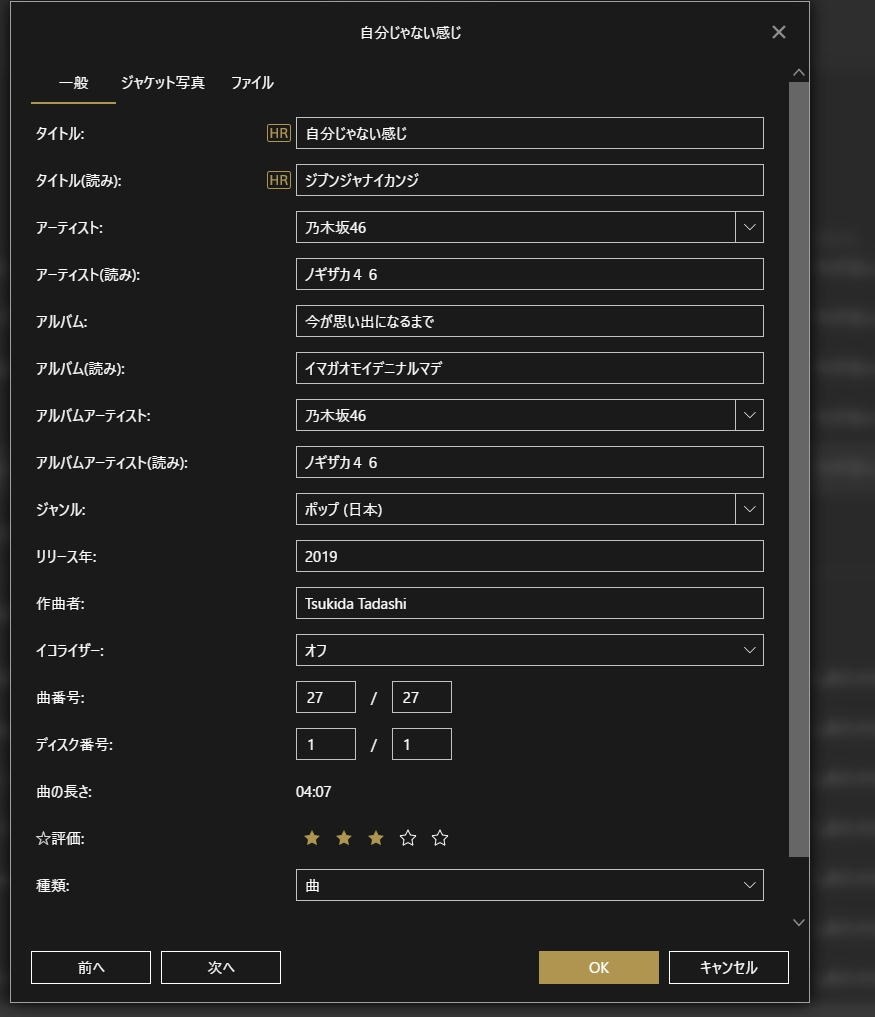This screenshot has height=1017, width=875.
Task: Click the 曲の長さ value 04:07
Action: [x=313, y=791]
